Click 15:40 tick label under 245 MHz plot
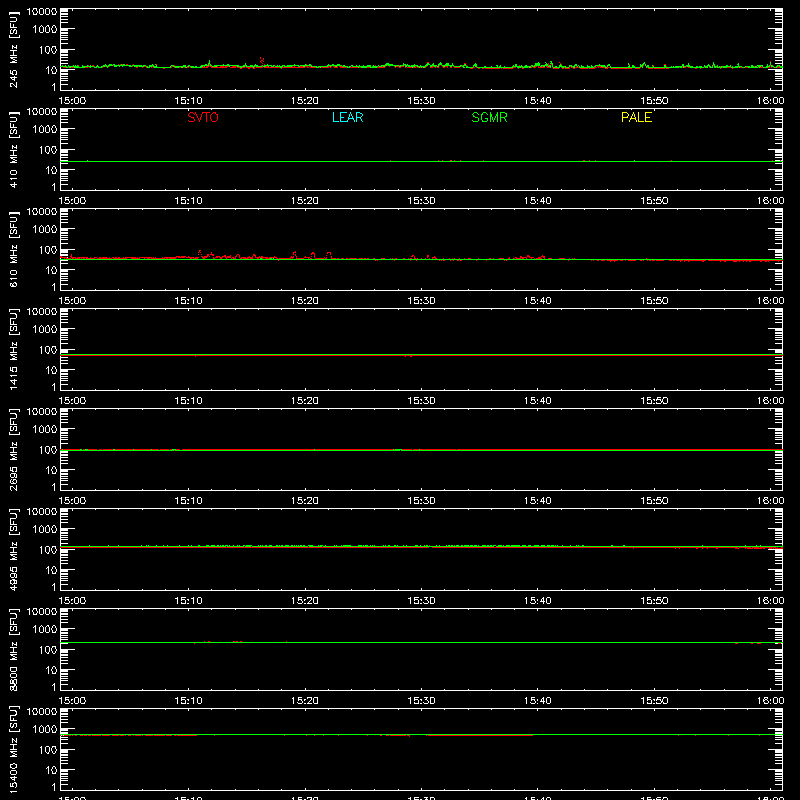Image resolution: width=800 pixels, height=800 pixels. tap(538, 101)
